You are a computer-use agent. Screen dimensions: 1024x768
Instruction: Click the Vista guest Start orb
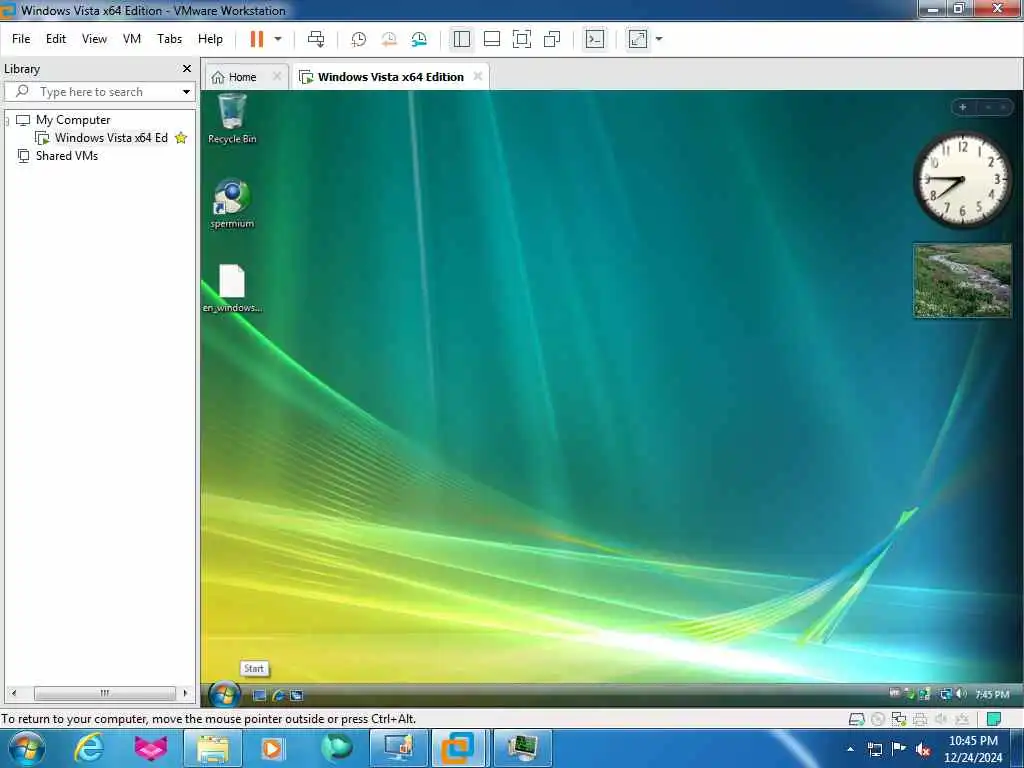[x=225, y=695]
